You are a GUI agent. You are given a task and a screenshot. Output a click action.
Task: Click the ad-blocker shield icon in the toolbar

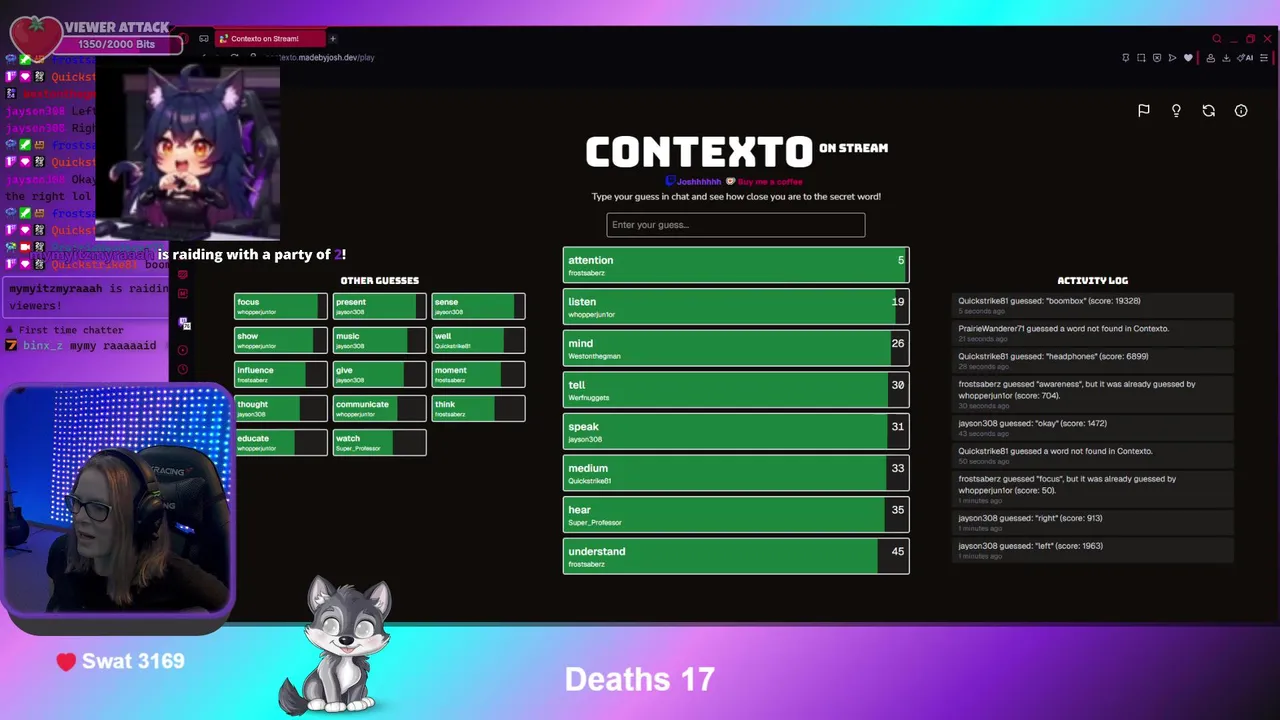click(1157, 58)
